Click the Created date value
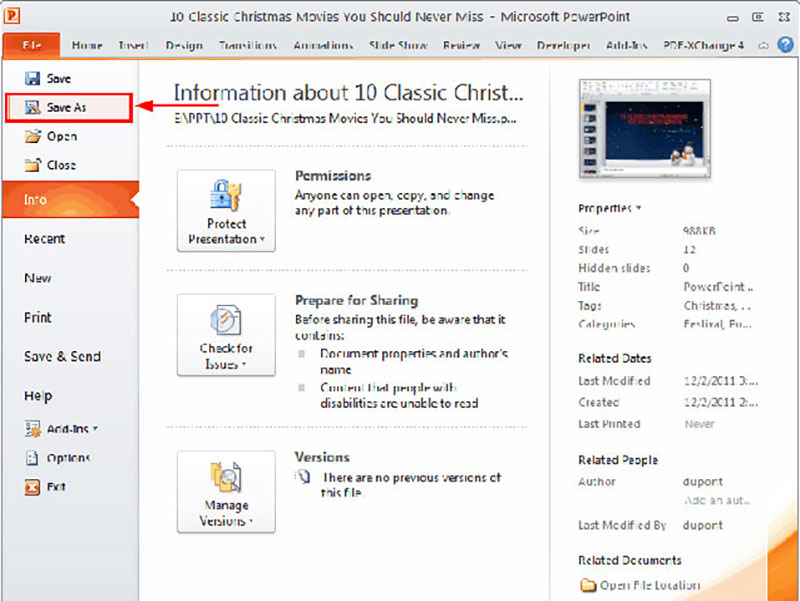 tap(720, 402)
